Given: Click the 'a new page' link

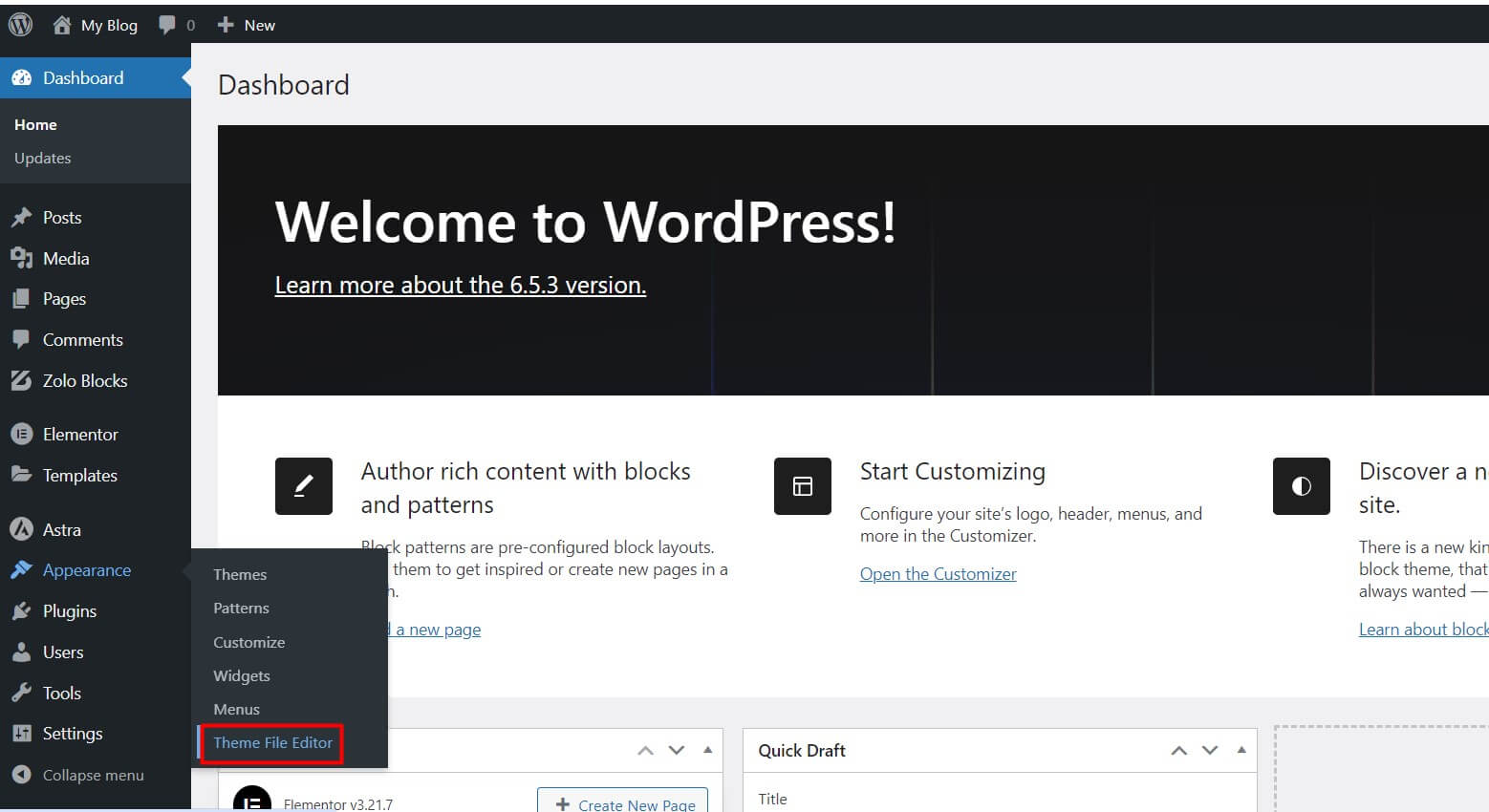Looking at the screenshot, I should coord(438,629).
